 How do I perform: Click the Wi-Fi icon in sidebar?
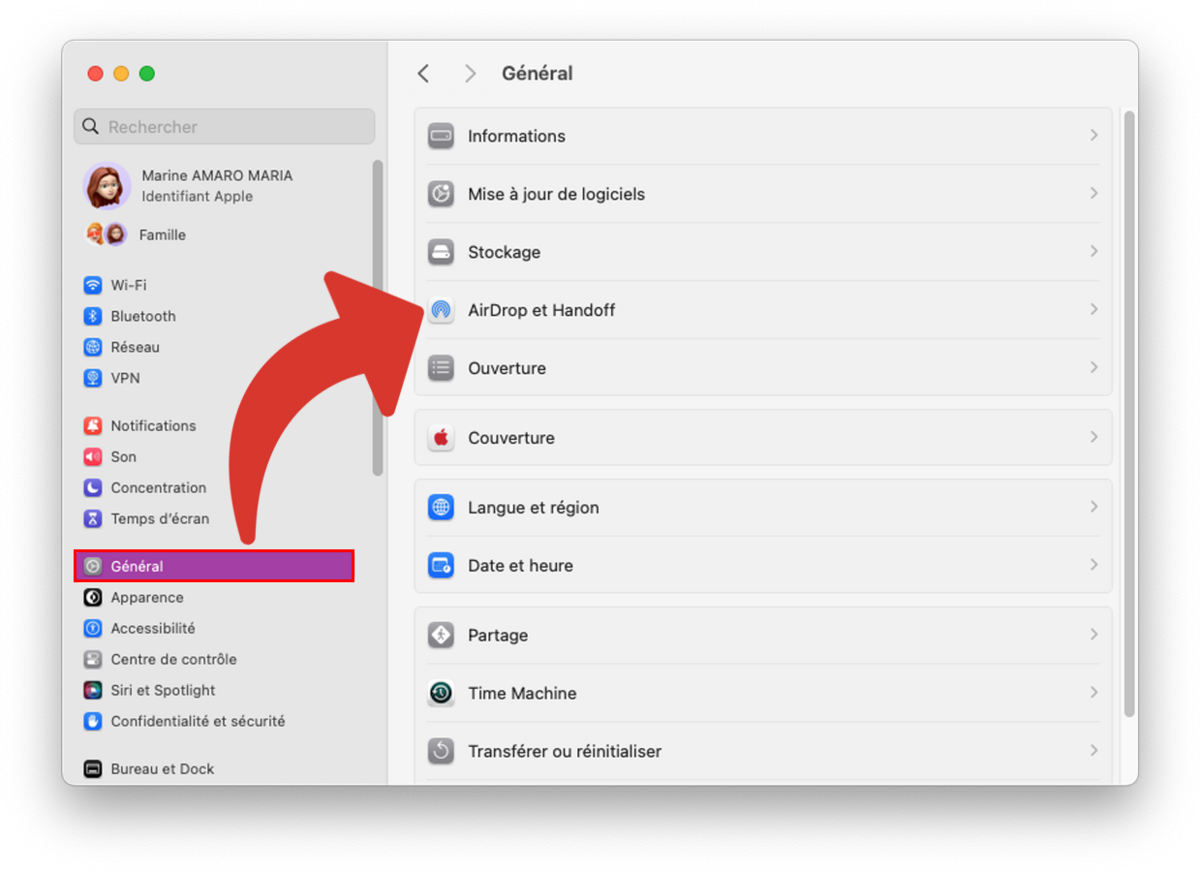point(93,285)
